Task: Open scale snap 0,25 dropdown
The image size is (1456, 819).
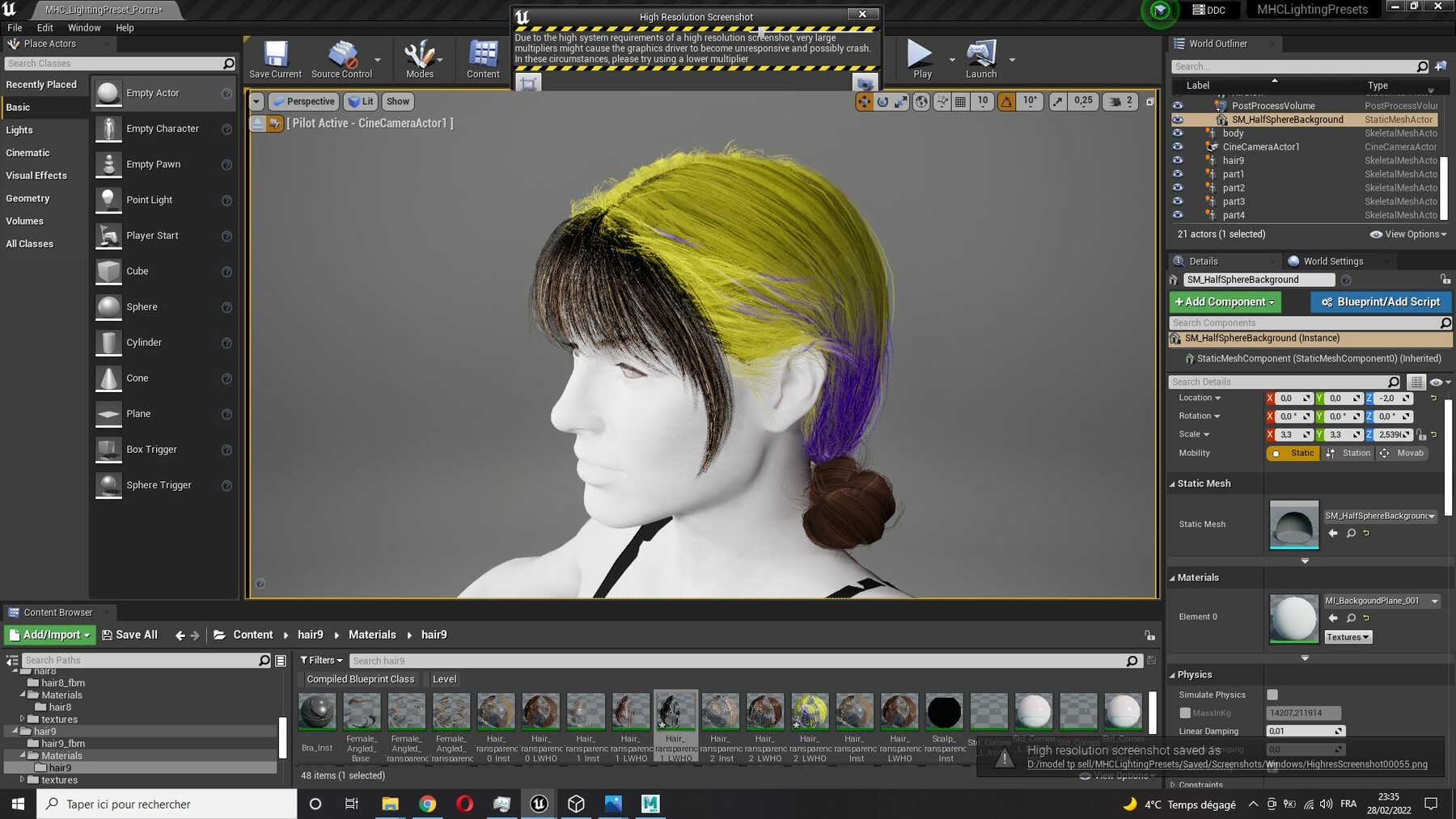Action: [1083, 101]
